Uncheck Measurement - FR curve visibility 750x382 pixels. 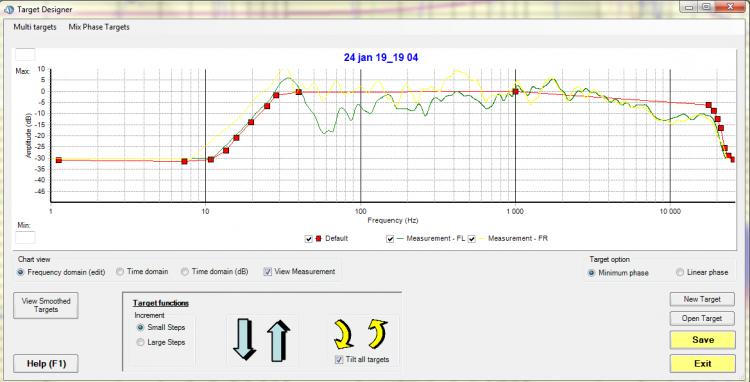click(472, 239)
